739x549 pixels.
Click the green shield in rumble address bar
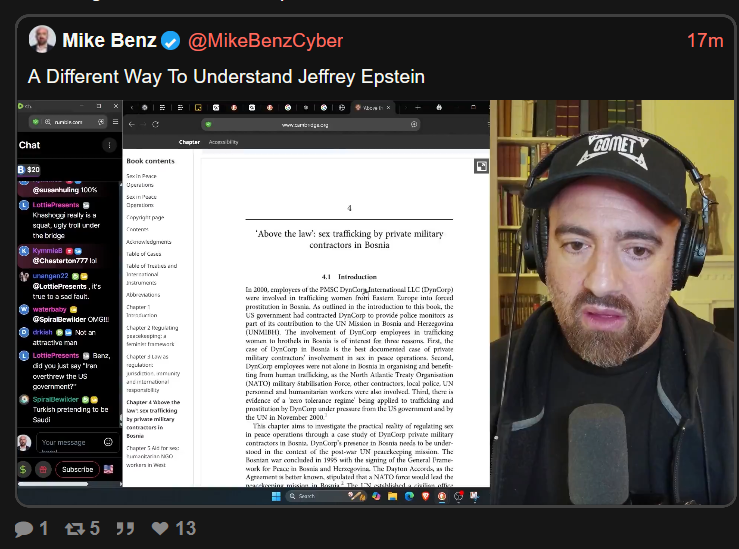(36, 122)
